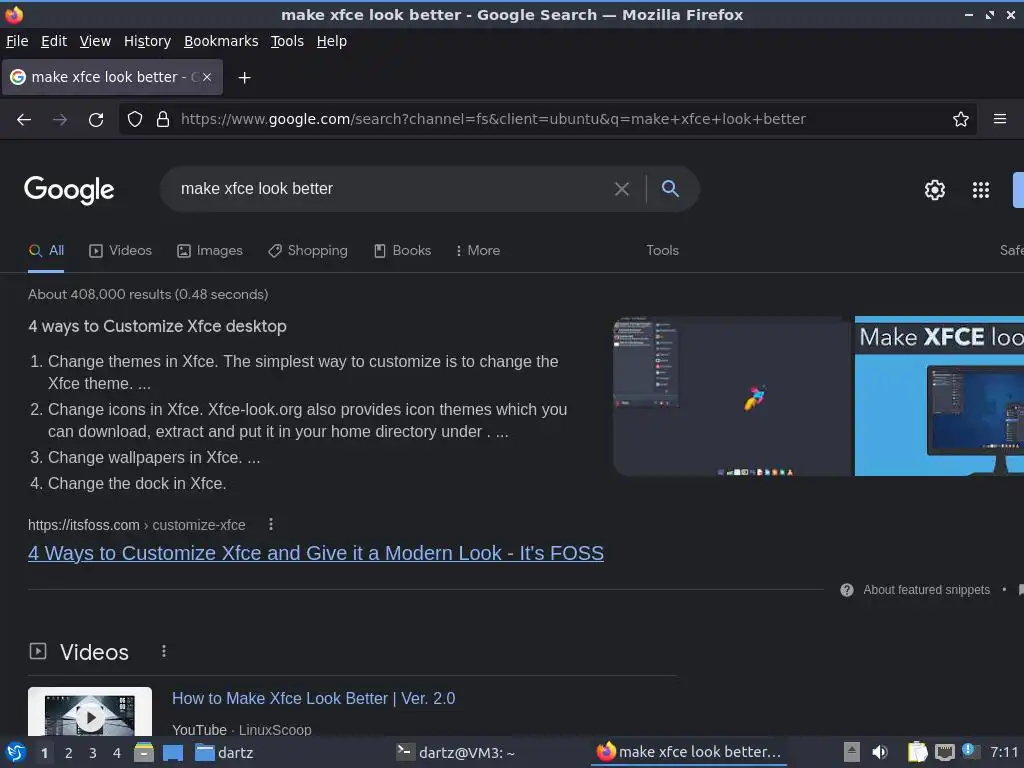Viewport: 1024px width, 768px height.
Task: Click About featured snippets link
Action: pyautogui.click(x=926, y=590)
